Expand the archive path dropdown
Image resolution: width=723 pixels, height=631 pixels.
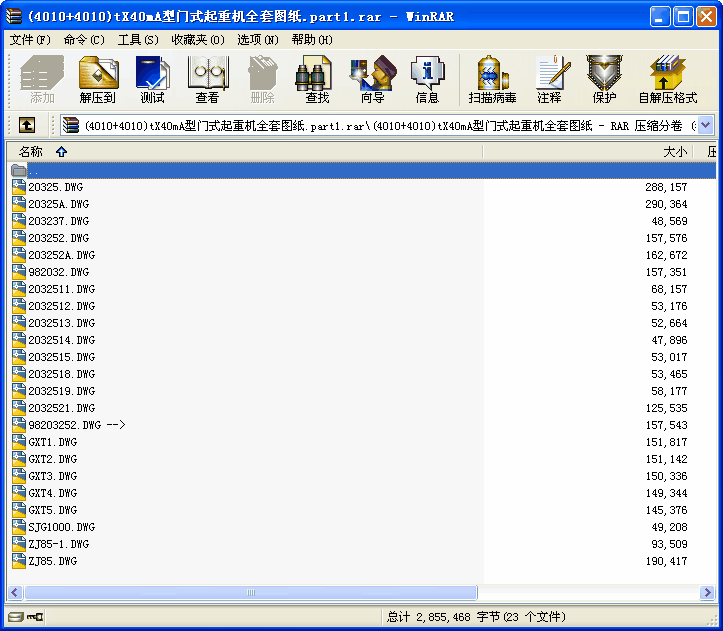[x=706, y=125]
